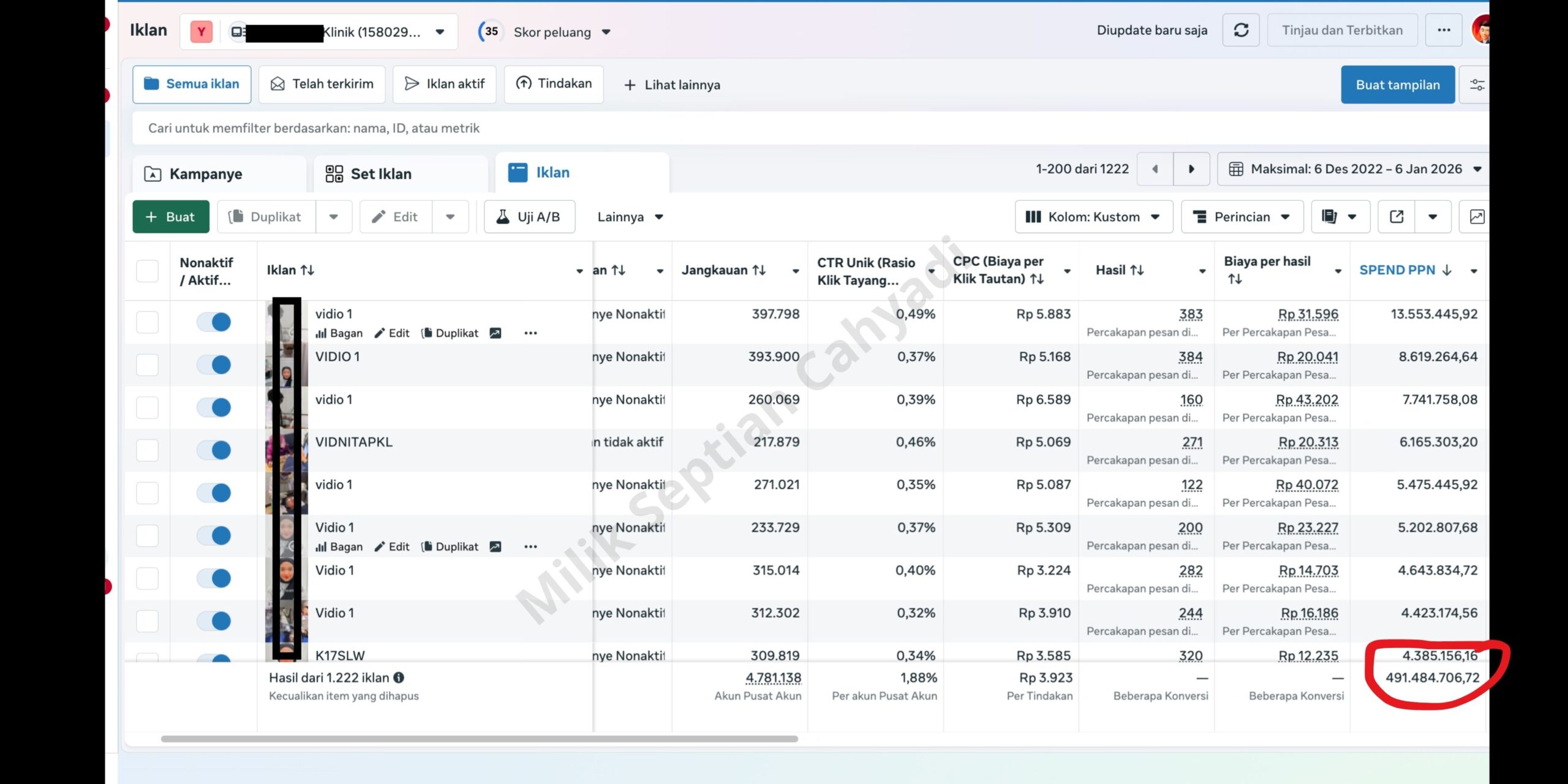Toggle off the VIDNITAPKL ad switch
Screen dimensions: 1568x784
click(214, 450)
